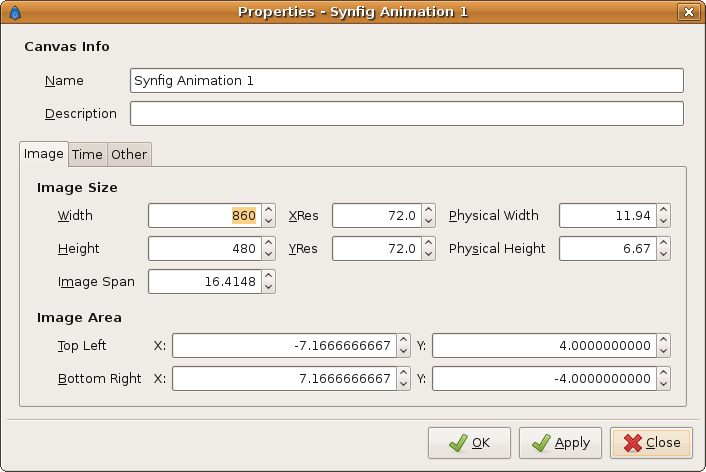Decrease Physical Width with down arrow
This screenshot has height=472, width=706.
[x=663, y=221]
